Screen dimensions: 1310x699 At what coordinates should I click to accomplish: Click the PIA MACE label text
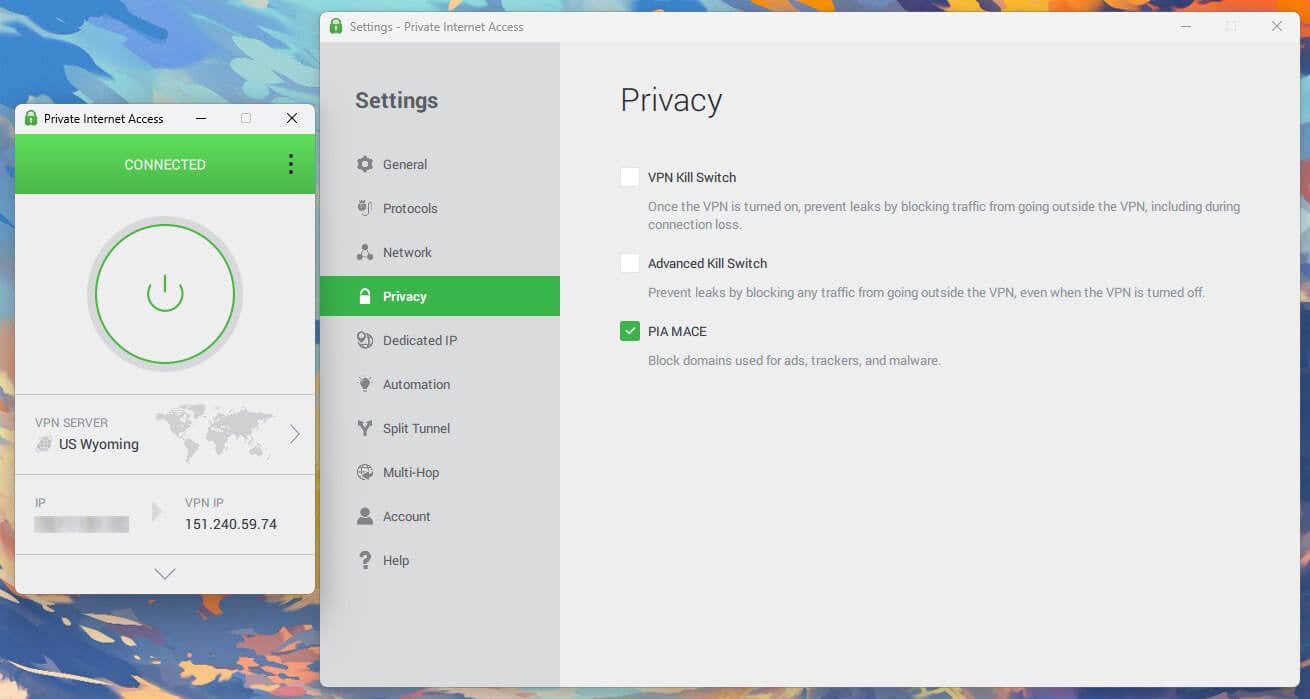click(677, 331)
